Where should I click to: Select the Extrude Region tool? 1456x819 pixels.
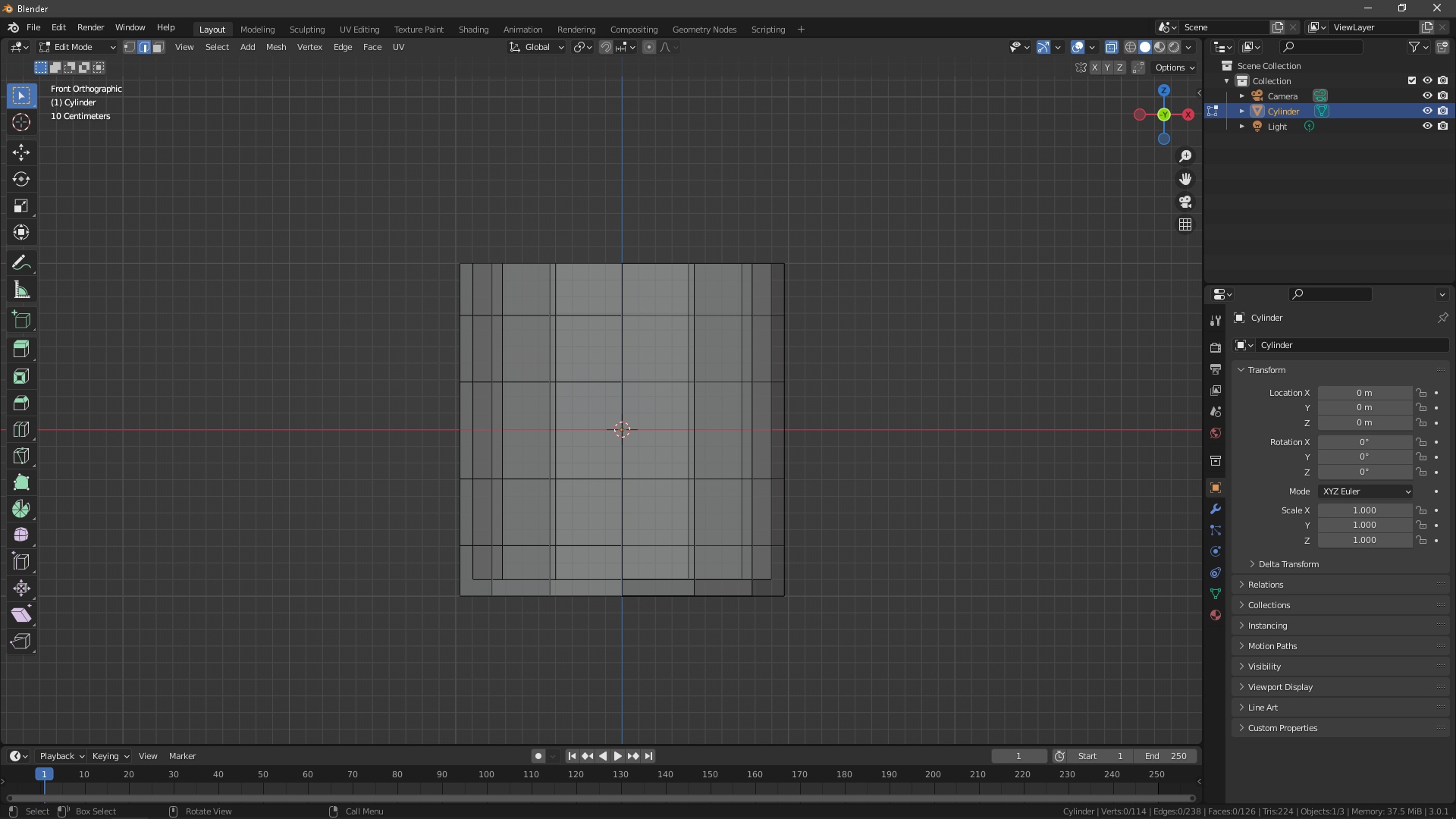coord(21,349)
